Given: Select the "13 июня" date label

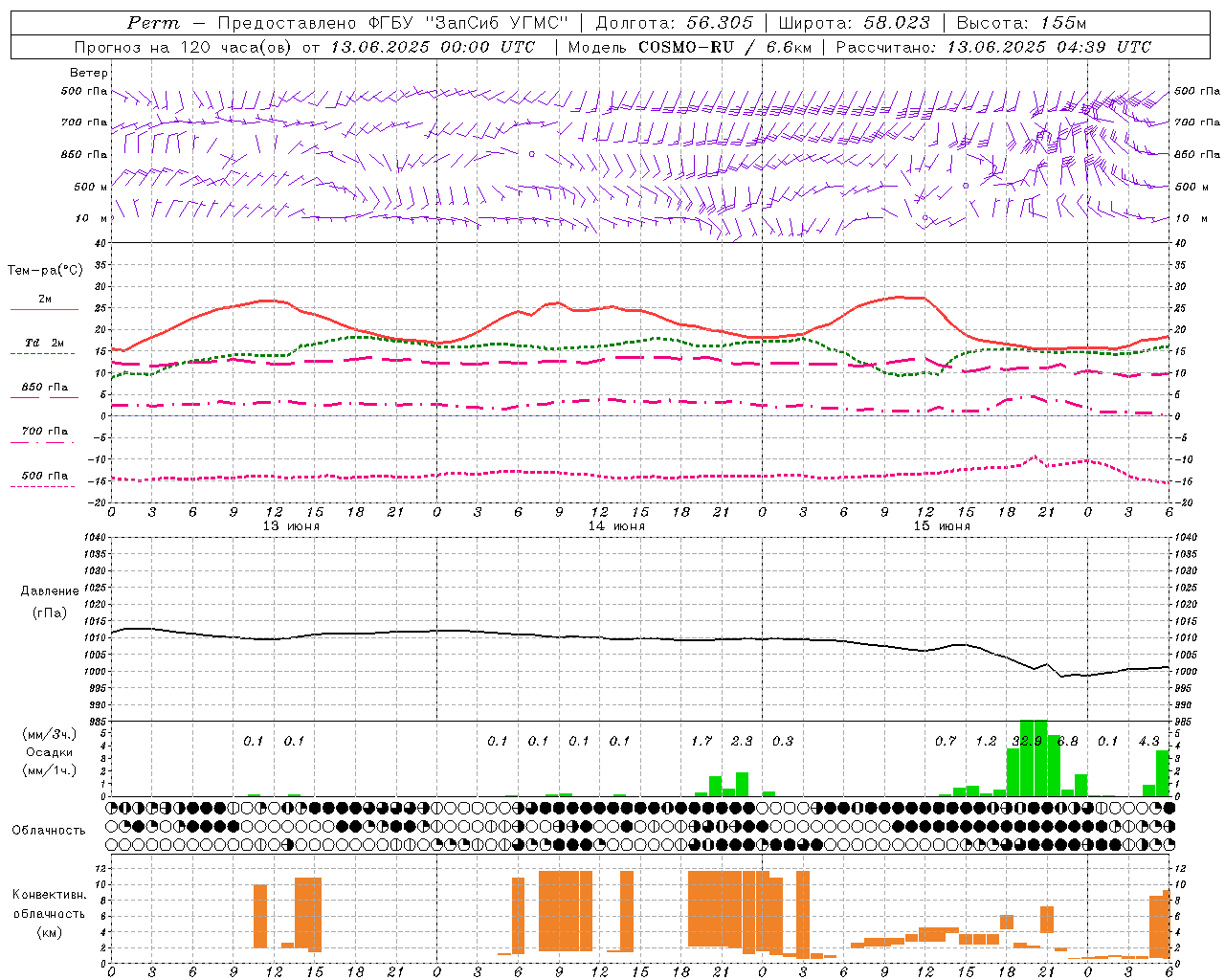Looking at the screenshot, I should pyautogui.click(x=292, y=526).
